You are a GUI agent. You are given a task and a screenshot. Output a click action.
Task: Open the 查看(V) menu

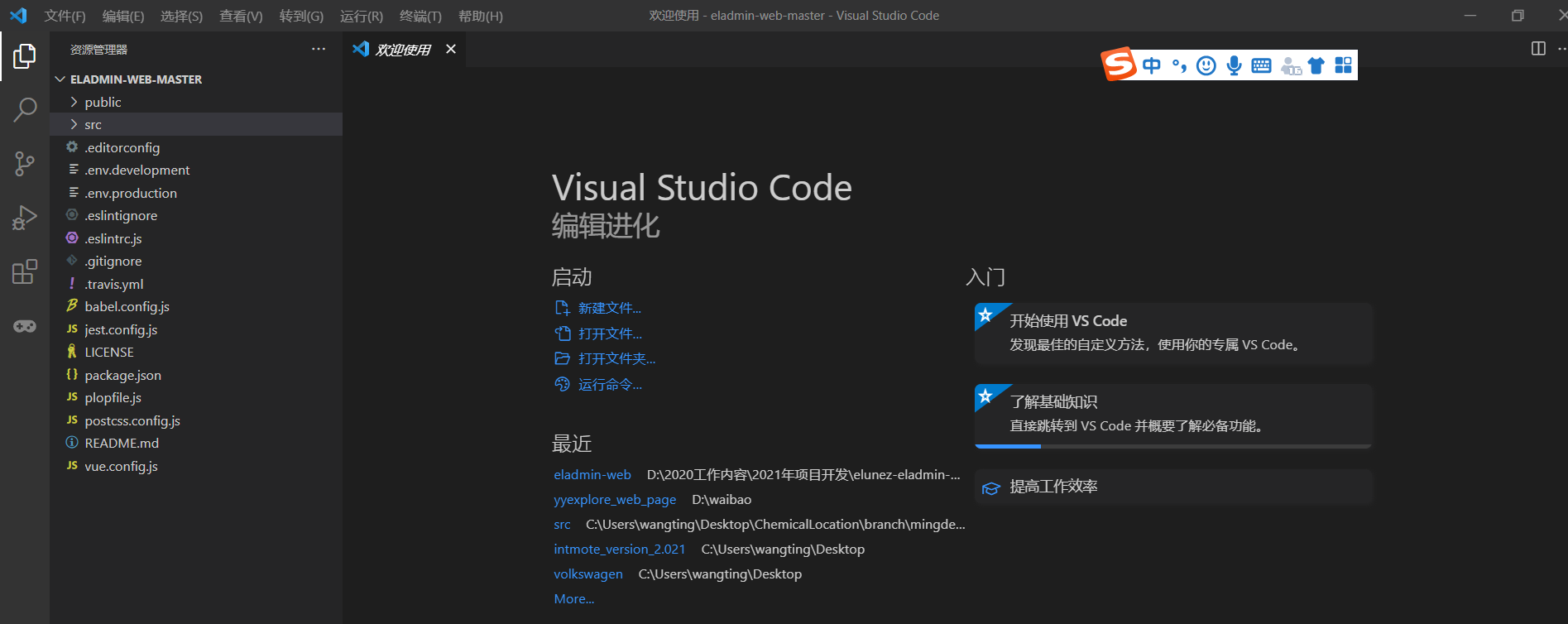point(241,16)
